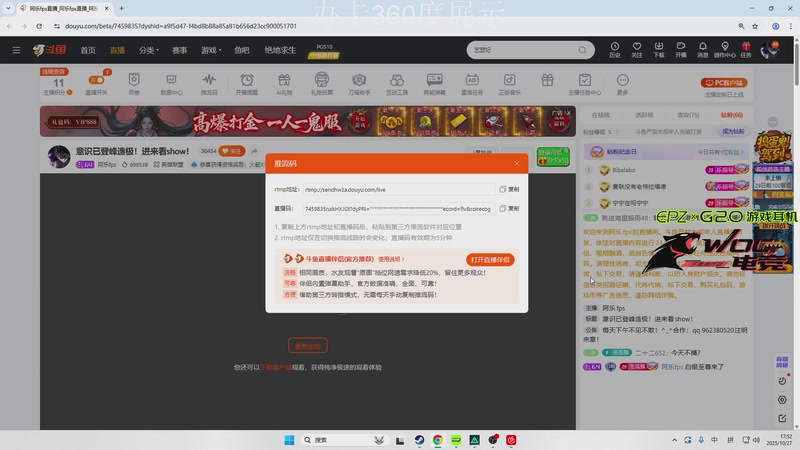Copy the rtmp address with 复制

[509, 189]
